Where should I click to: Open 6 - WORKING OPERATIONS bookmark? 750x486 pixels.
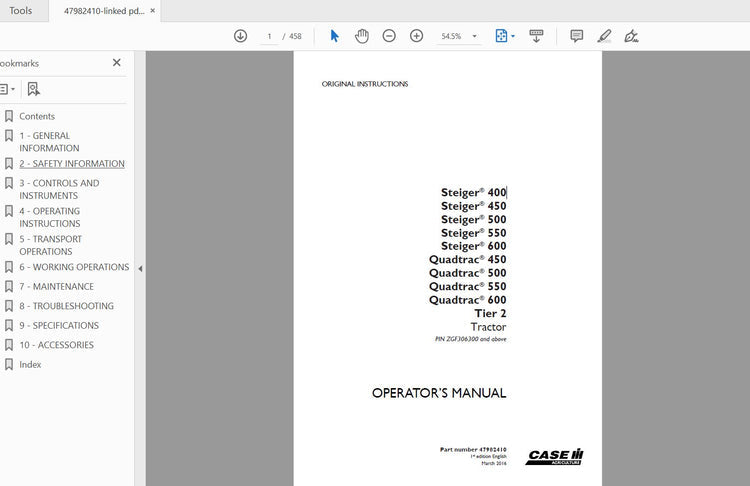[74, 267]
